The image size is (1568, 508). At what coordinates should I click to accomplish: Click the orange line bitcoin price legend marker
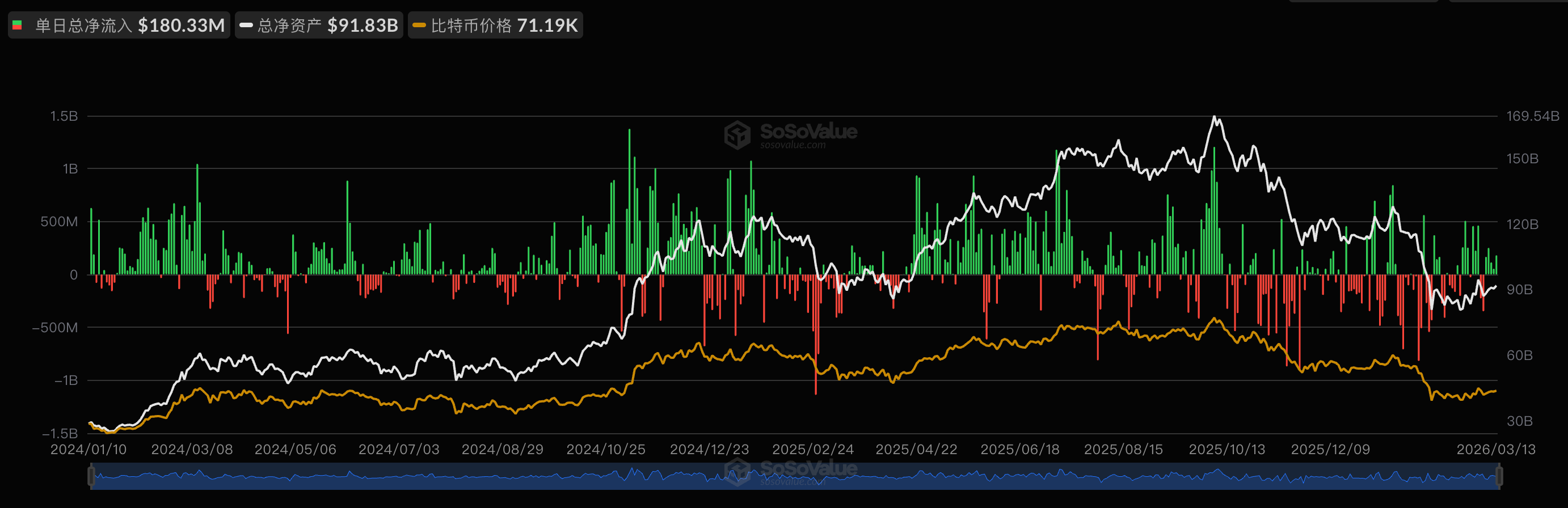point(419,26)
